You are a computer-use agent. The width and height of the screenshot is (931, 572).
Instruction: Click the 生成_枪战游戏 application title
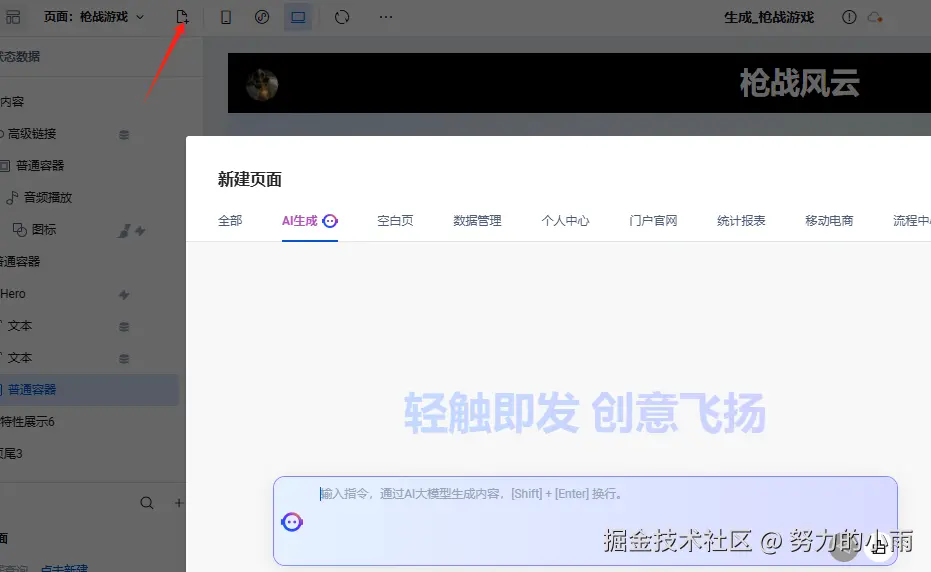[768, 17]
